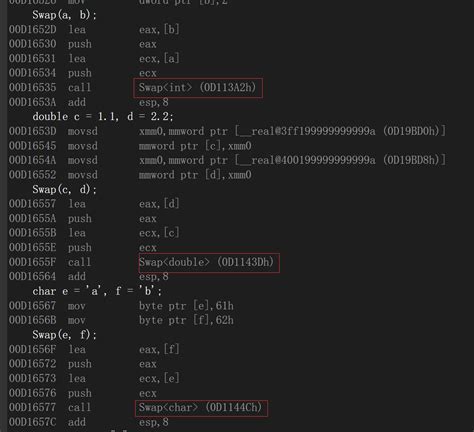Click address 00D16535 call instruction
The image size is (474, 432).
point(132,88)
